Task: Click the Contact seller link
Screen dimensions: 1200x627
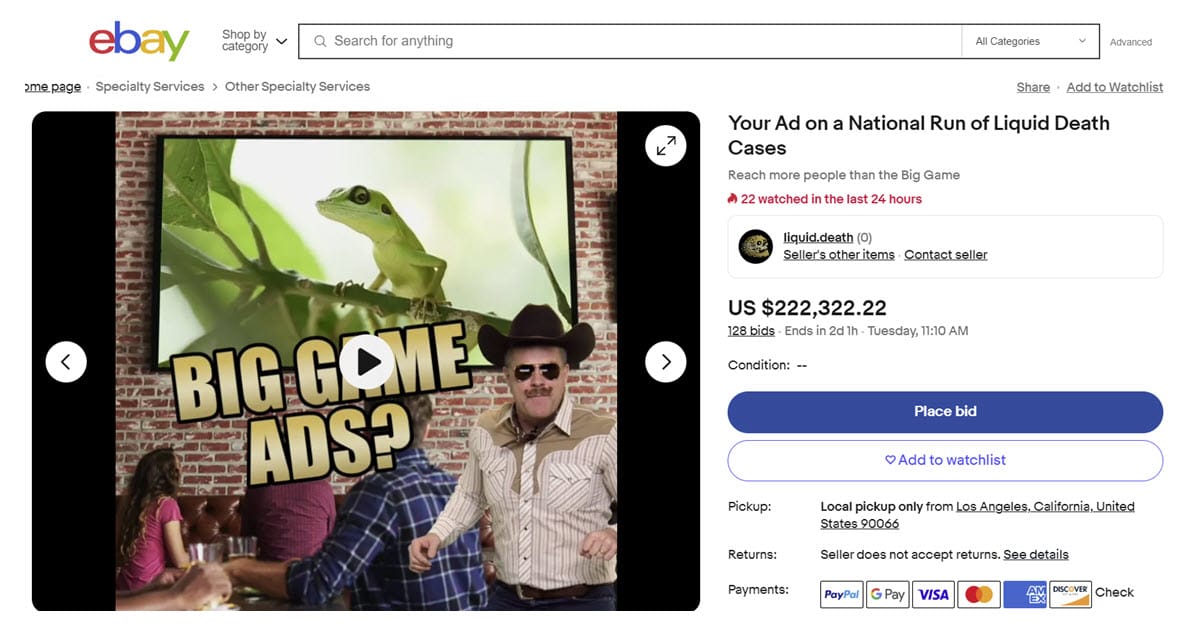Action: [x=945, y=255]
